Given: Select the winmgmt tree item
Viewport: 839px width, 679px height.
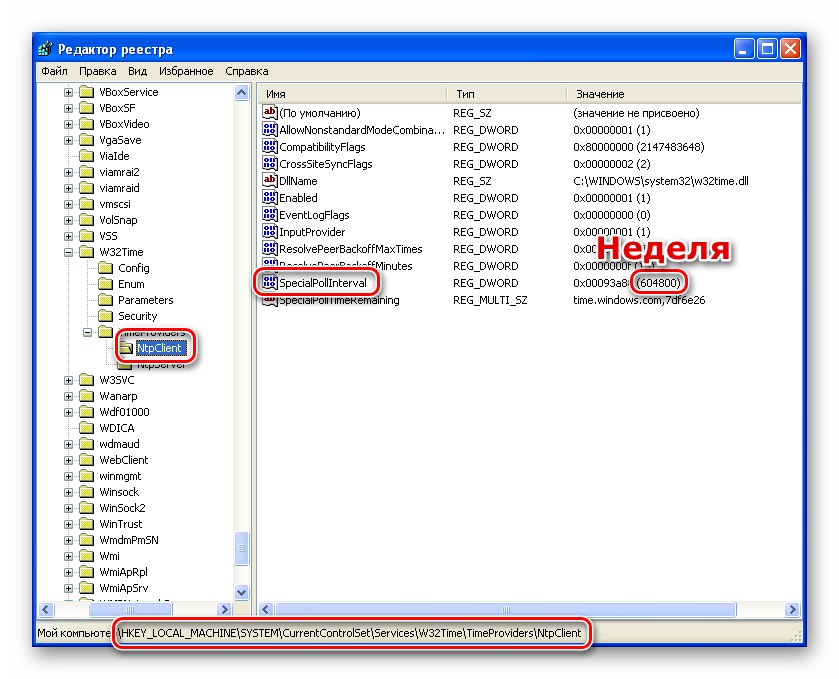Looking at the screenshot, I should point(120,476).
